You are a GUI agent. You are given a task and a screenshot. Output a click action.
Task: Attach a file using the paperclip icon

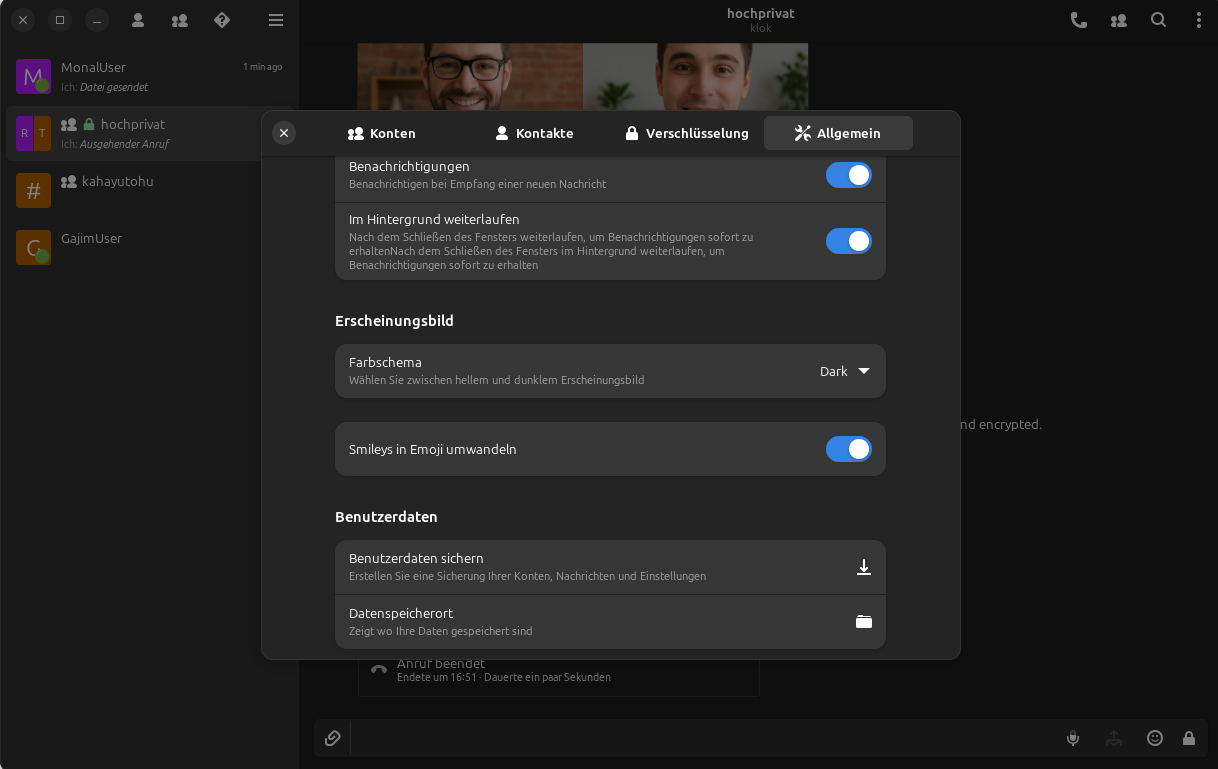(x=332, y=738)
